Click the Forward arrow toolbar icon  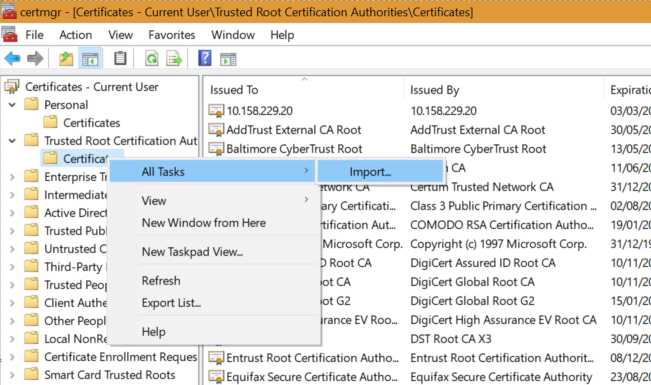click(x=35, y=59)
